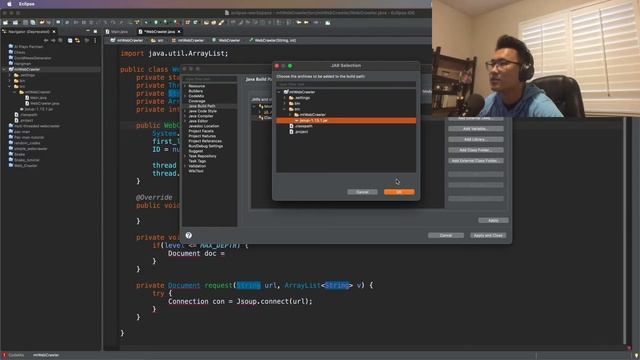Minimize the Navigator view
This screenshot has height=360, width=640.
88,31
